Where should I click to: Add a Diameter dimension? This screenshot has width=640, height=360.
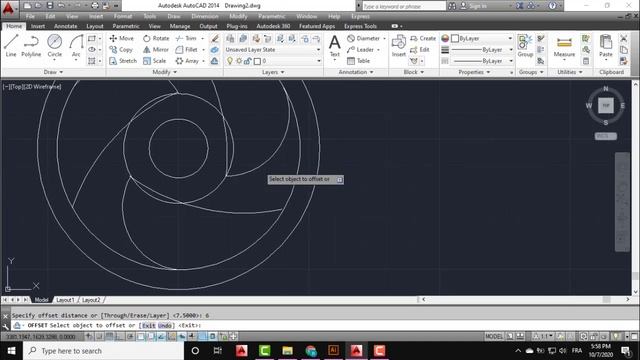pos(363,38)
